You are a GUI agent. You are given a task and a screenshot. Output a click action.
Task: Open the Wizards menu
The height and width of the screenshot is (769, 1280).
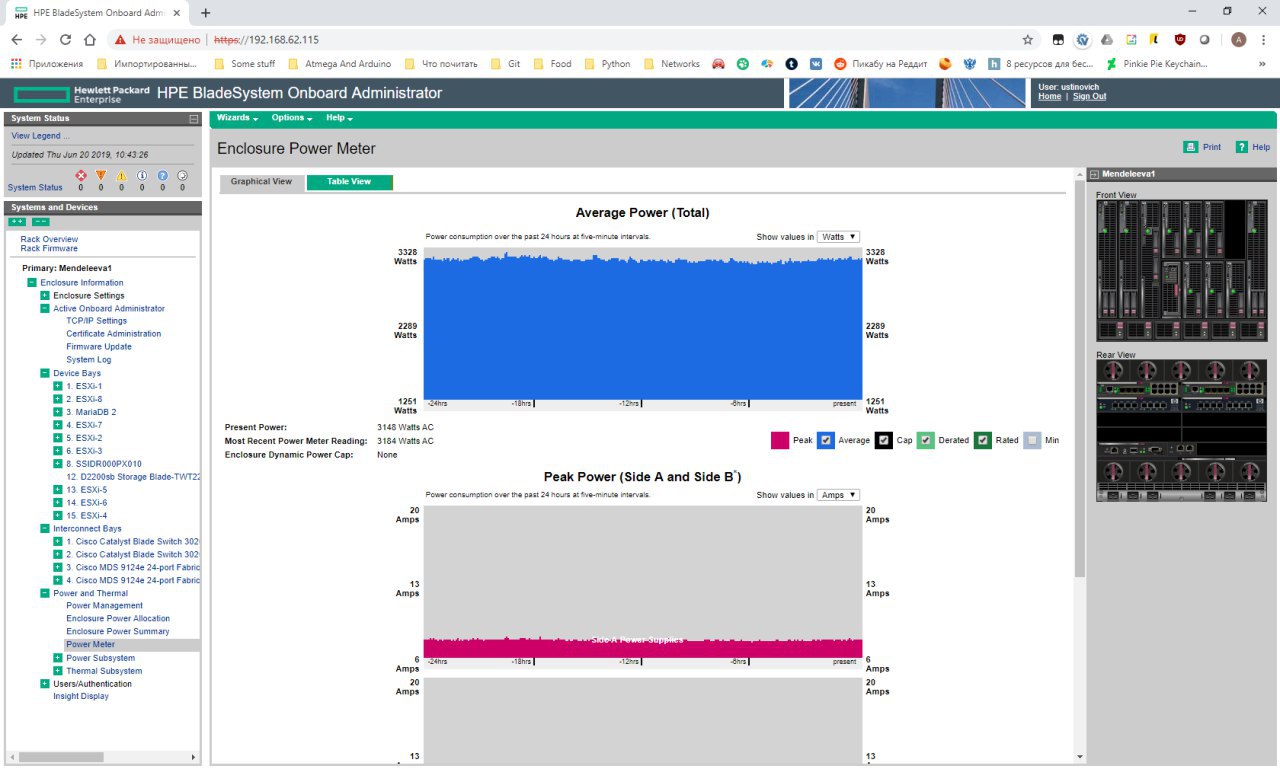point(237,118)
